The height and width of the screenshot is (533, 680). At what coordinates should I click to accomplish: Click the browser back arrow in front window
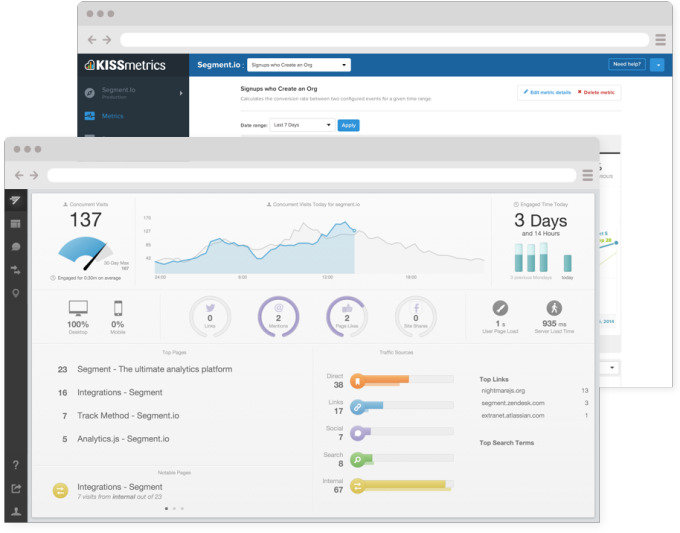coord(19,175)
